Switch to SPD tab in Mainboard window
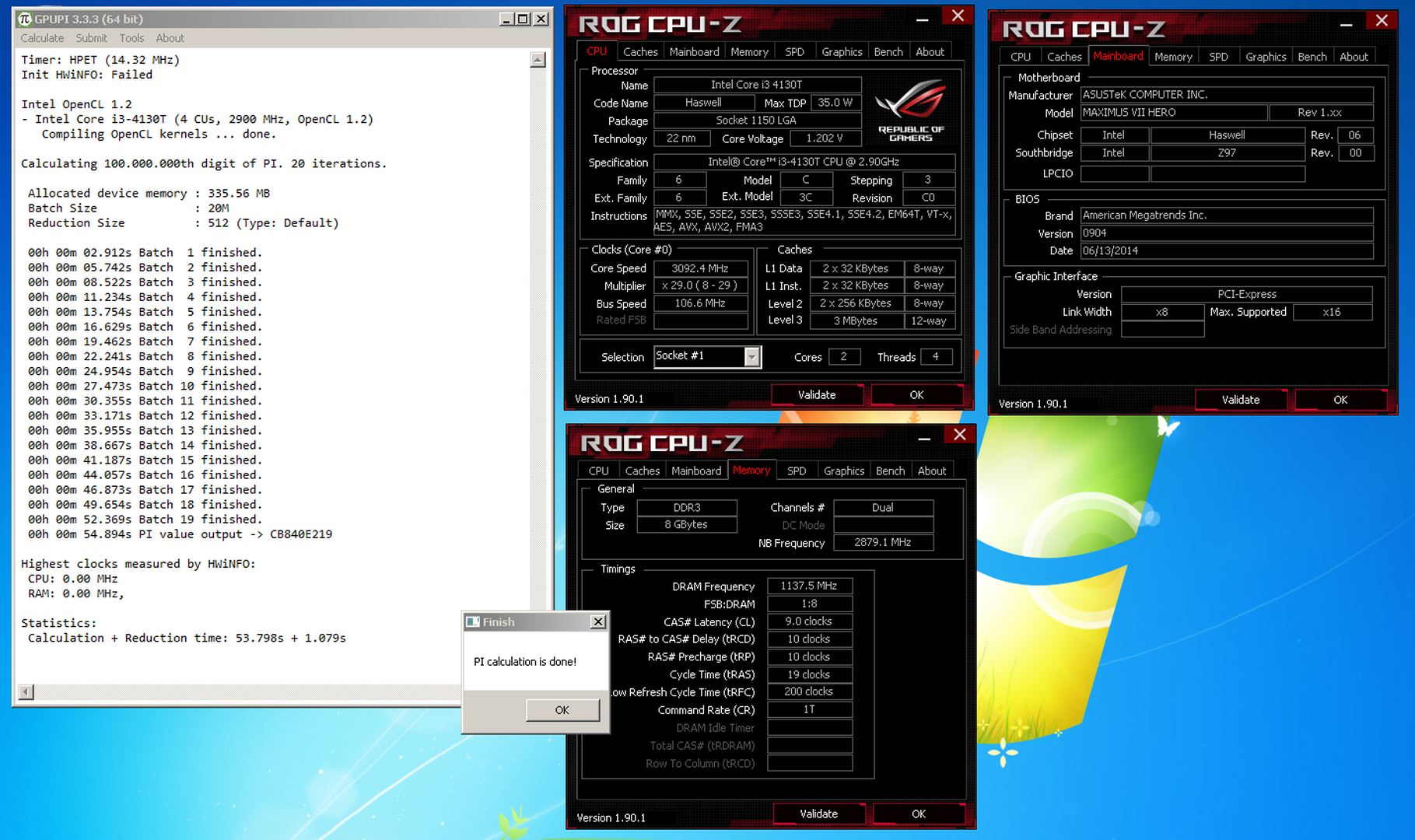 pyautogui.click(x=1218, y=57)
